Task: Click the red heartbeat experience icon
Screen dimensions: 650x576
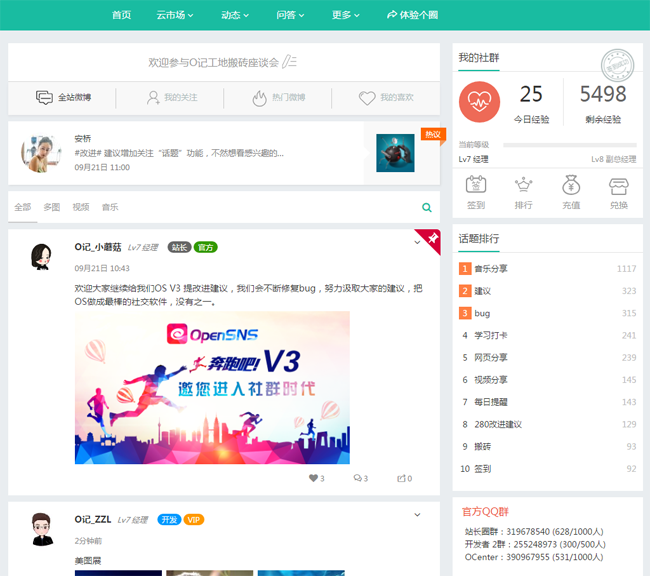Action: [479, 102]
